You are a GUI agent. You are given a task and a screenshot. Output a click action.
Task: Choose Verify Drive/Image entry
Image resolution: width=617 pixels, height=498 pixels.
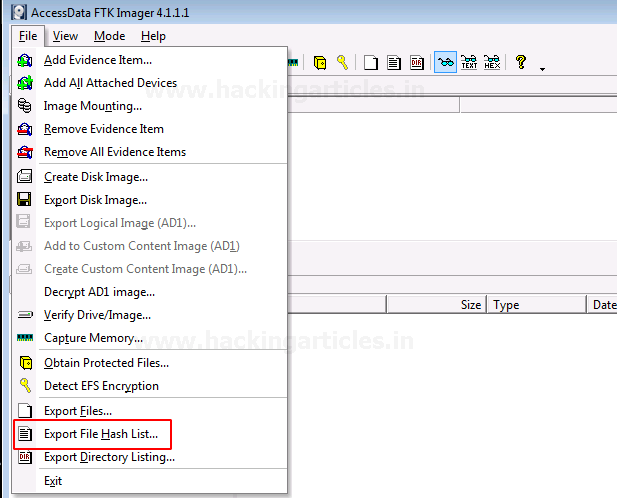[150, 315]
